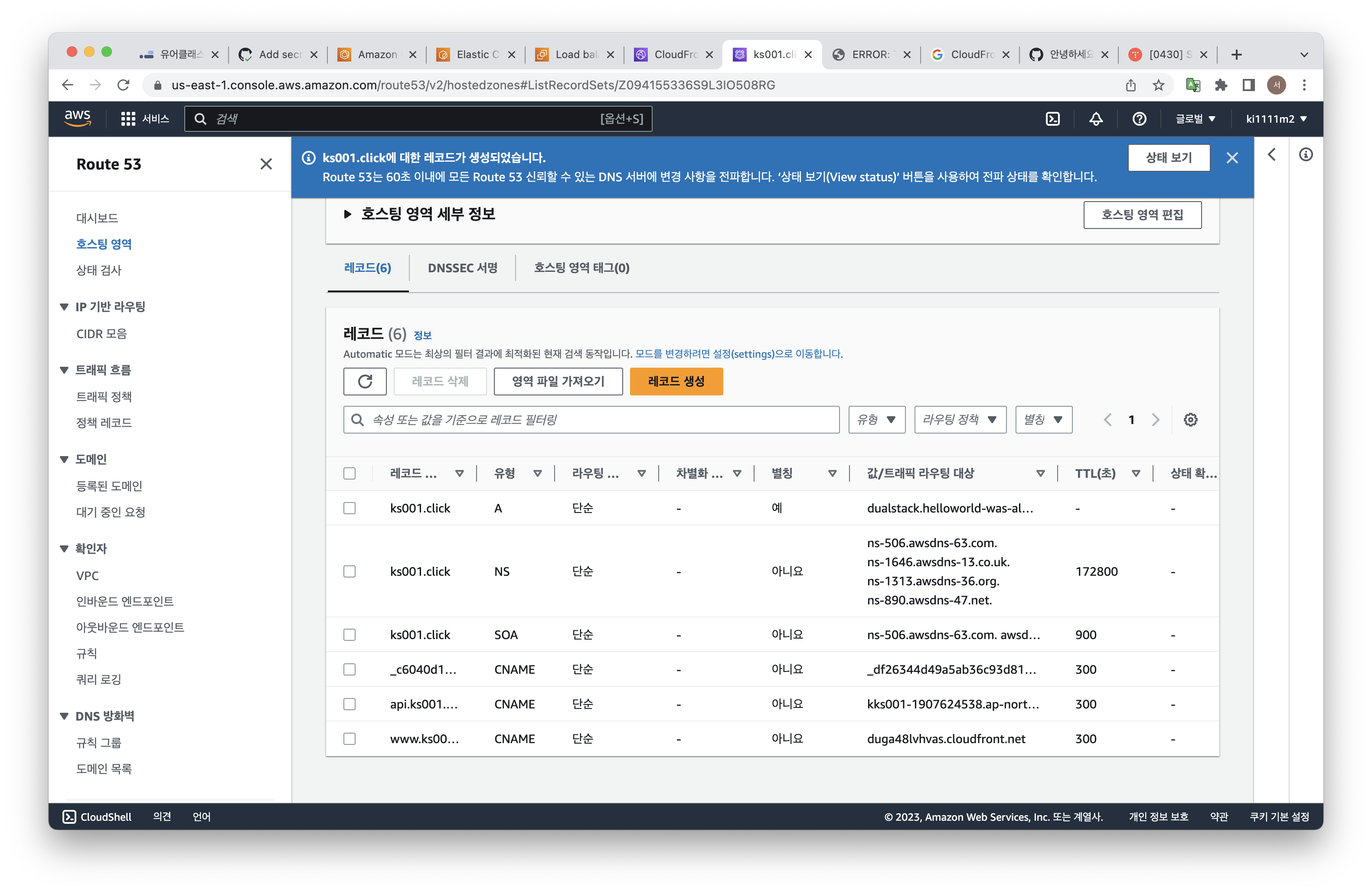Open AWS CloudShell icon in top navigation
This screenshot has width=1372, height=894.
point(1053,119)
